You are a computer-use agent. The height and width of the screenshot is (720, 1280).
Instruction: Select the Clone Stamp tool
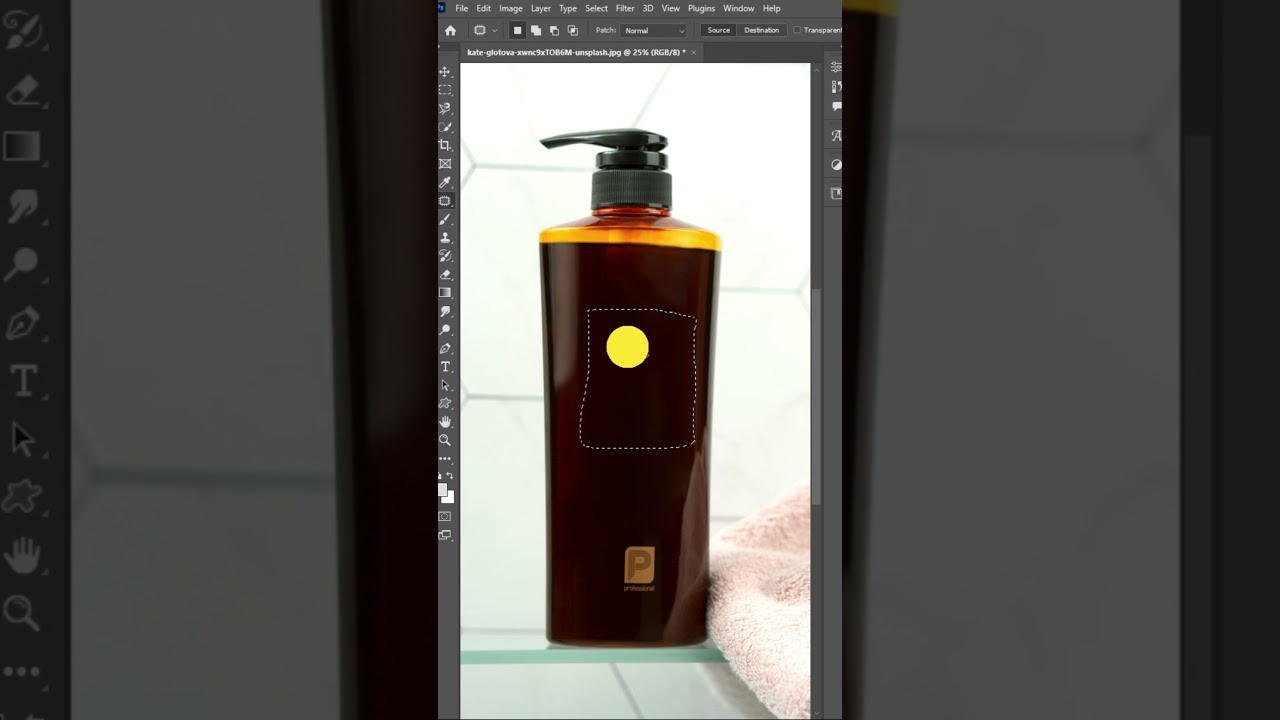point(445,237)
